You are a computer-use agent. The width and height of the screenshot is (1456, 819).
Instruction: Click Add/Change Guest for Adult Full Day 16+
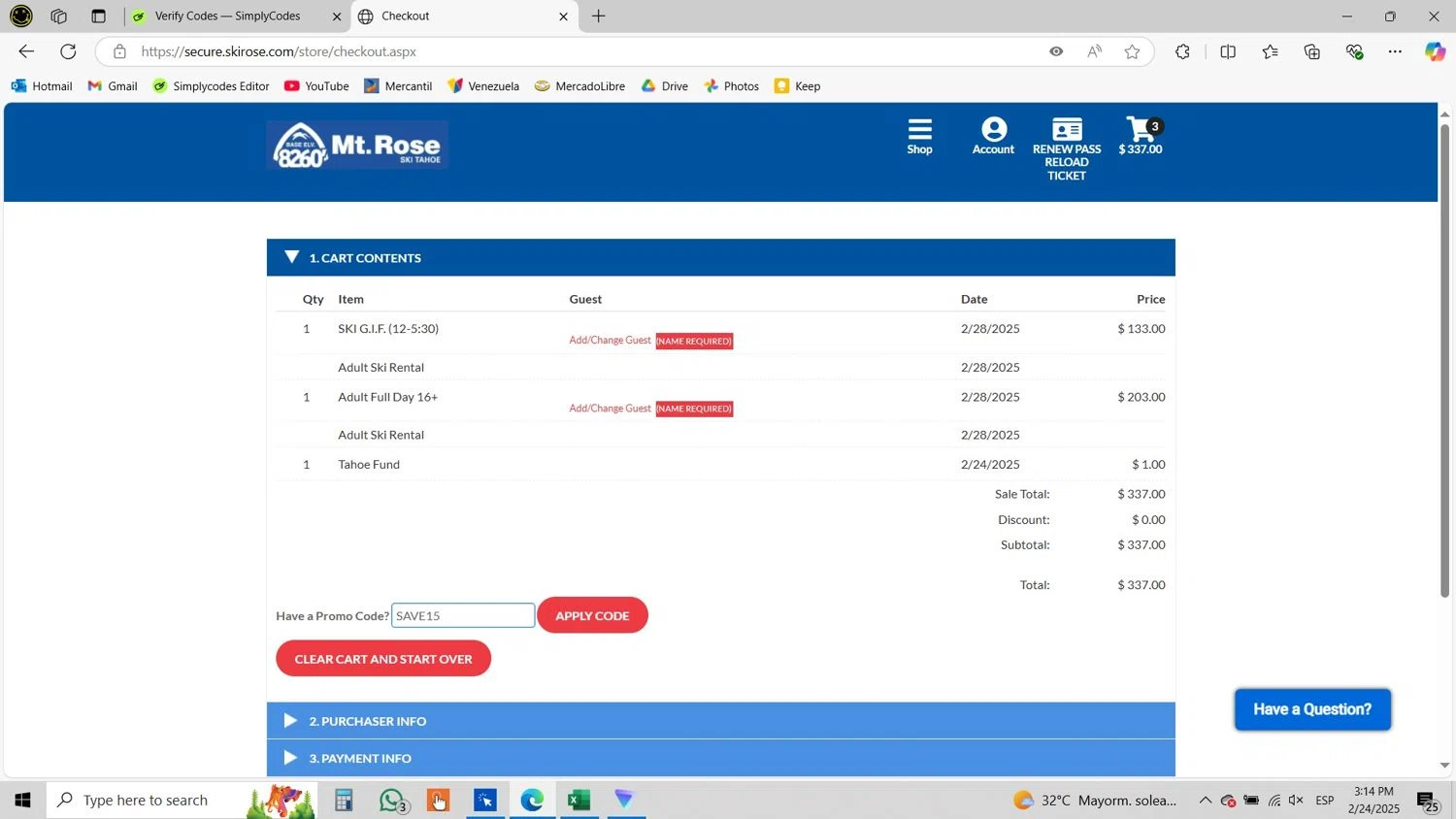pyautogui.click(x=610, y=409)
